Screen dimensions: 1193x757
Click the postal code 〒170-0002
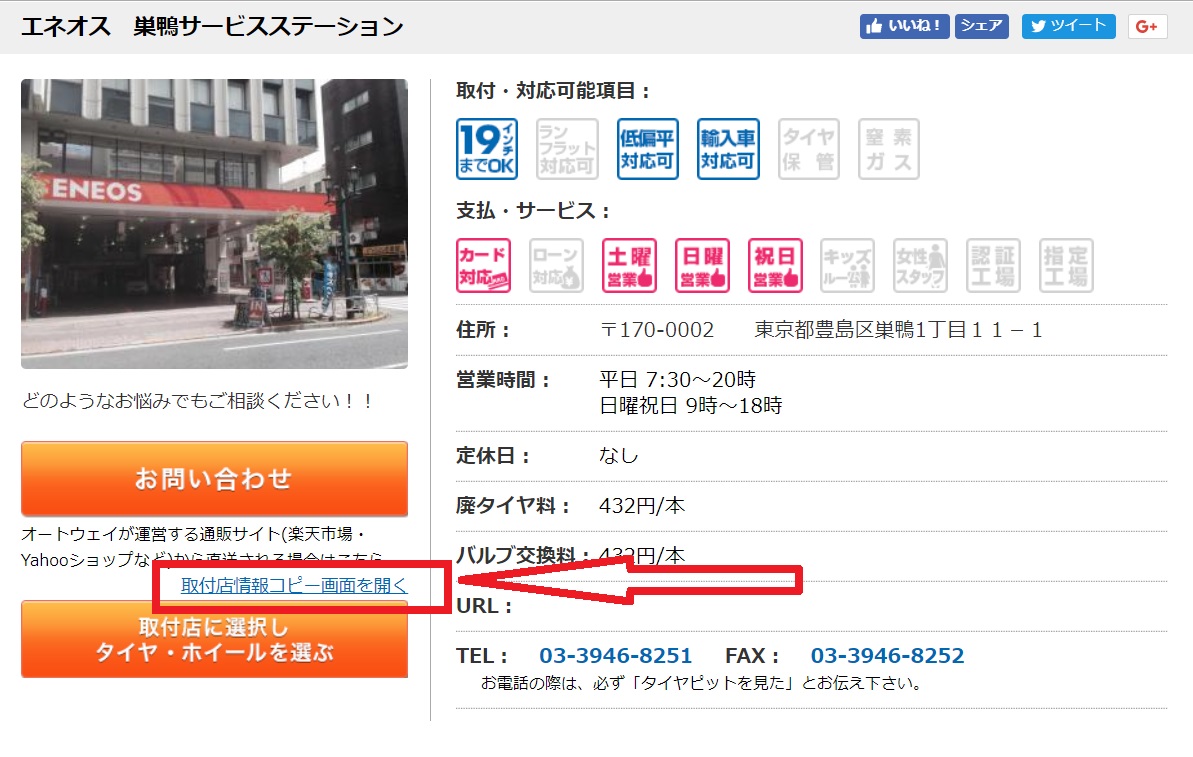tap(657, 329)
